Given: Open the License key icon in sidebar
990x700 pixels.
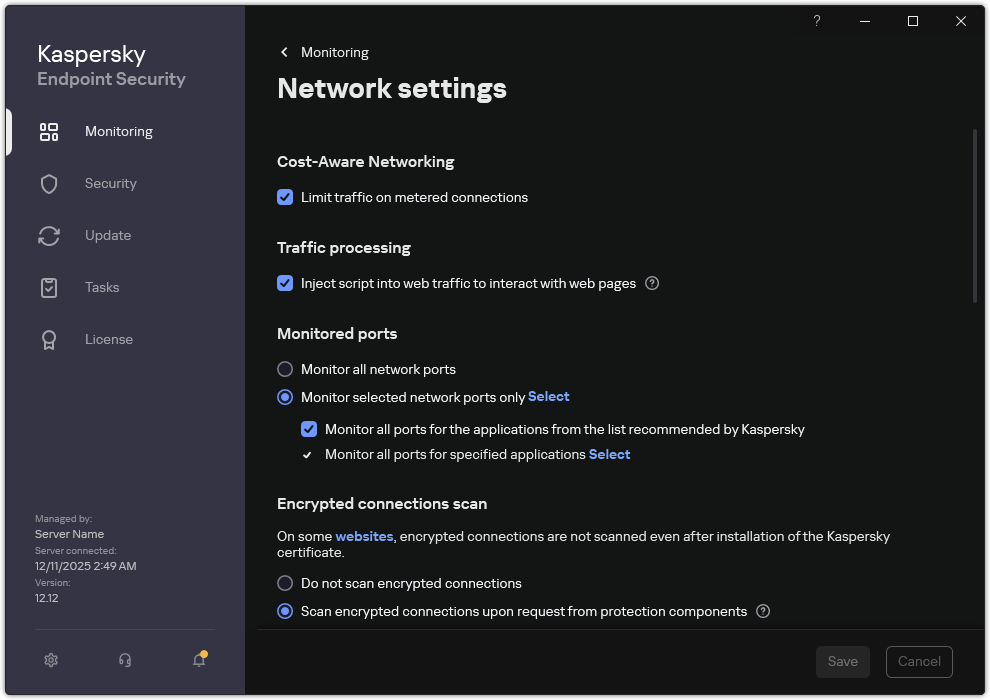Looking at the screenshot, I should 49,339.
